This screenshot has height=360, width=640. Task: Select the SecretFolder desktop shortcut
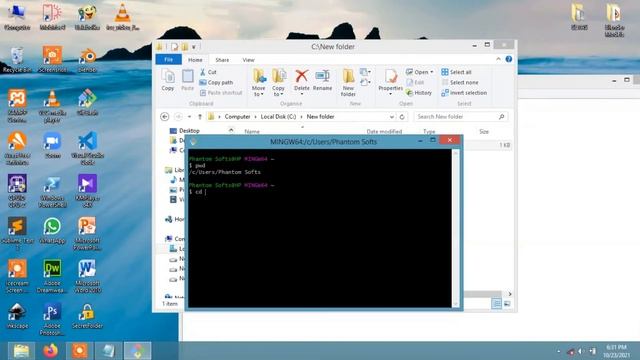(87, 316)
